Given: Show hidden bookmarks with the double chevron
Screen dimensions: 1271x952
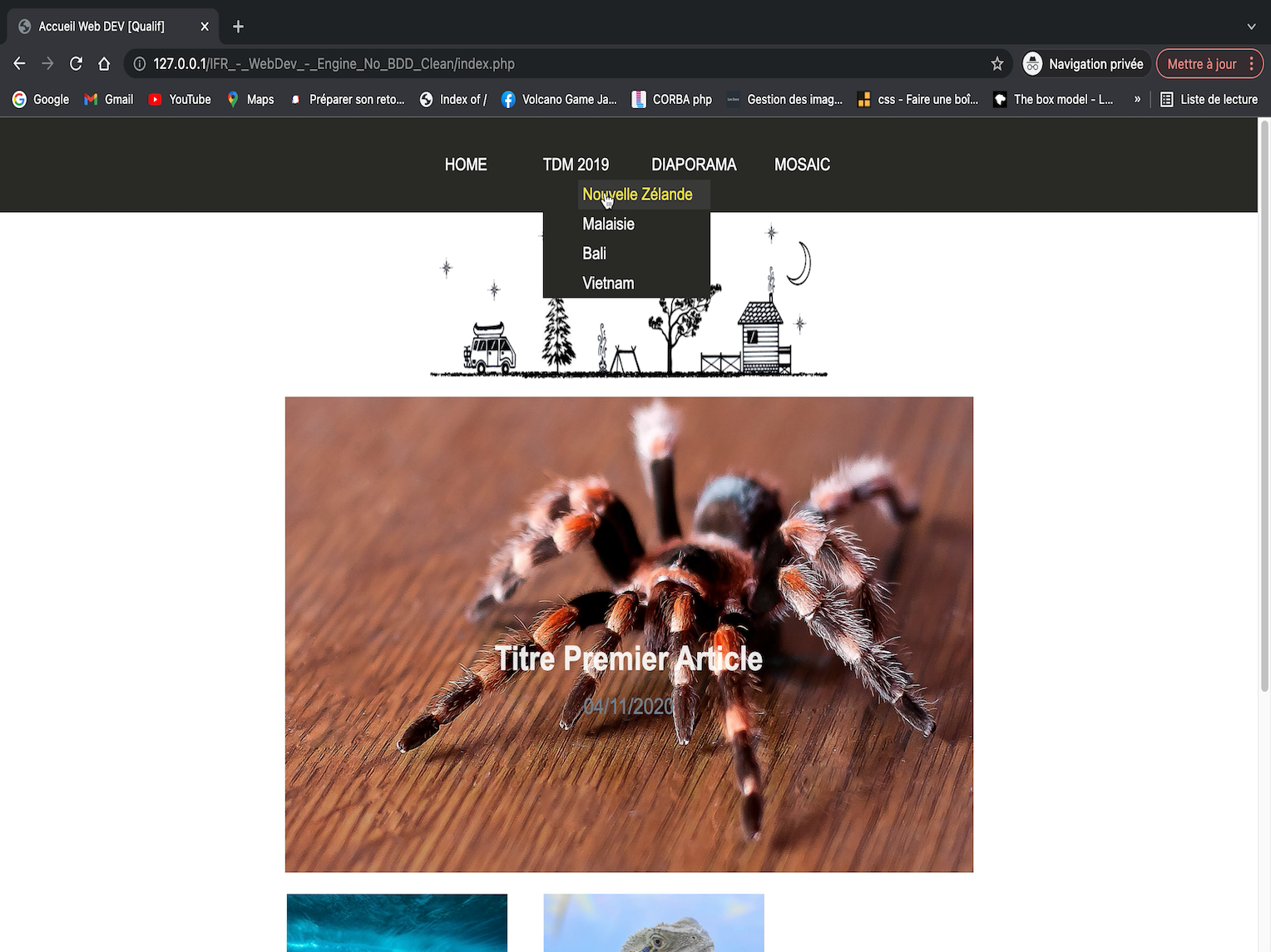Looking at the screenshot, I should point(1137,100).
